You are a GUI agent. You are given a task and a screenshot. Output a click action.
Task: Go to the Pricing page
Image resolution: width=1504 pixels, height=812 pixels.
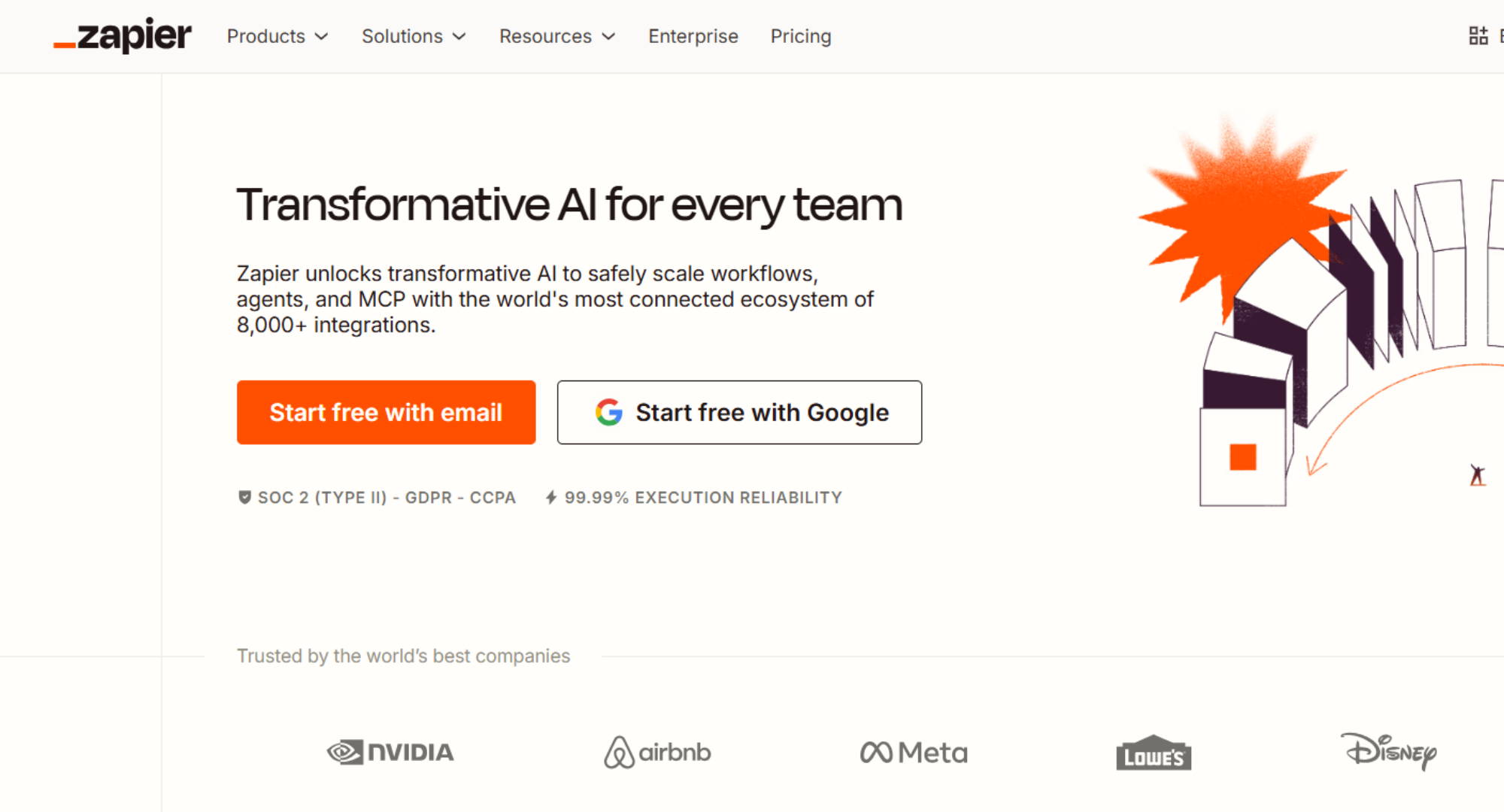[801, 36]
